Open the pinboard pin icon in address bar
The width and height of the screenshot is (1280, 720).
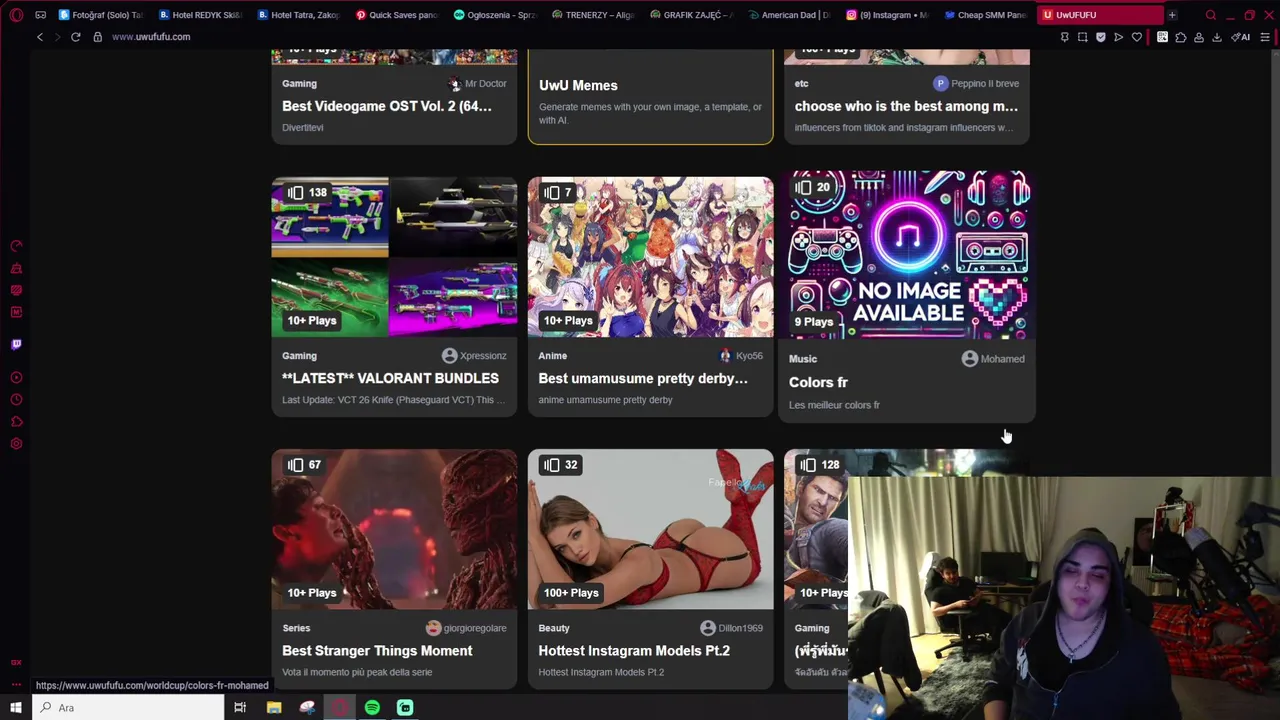(1064, 37)
